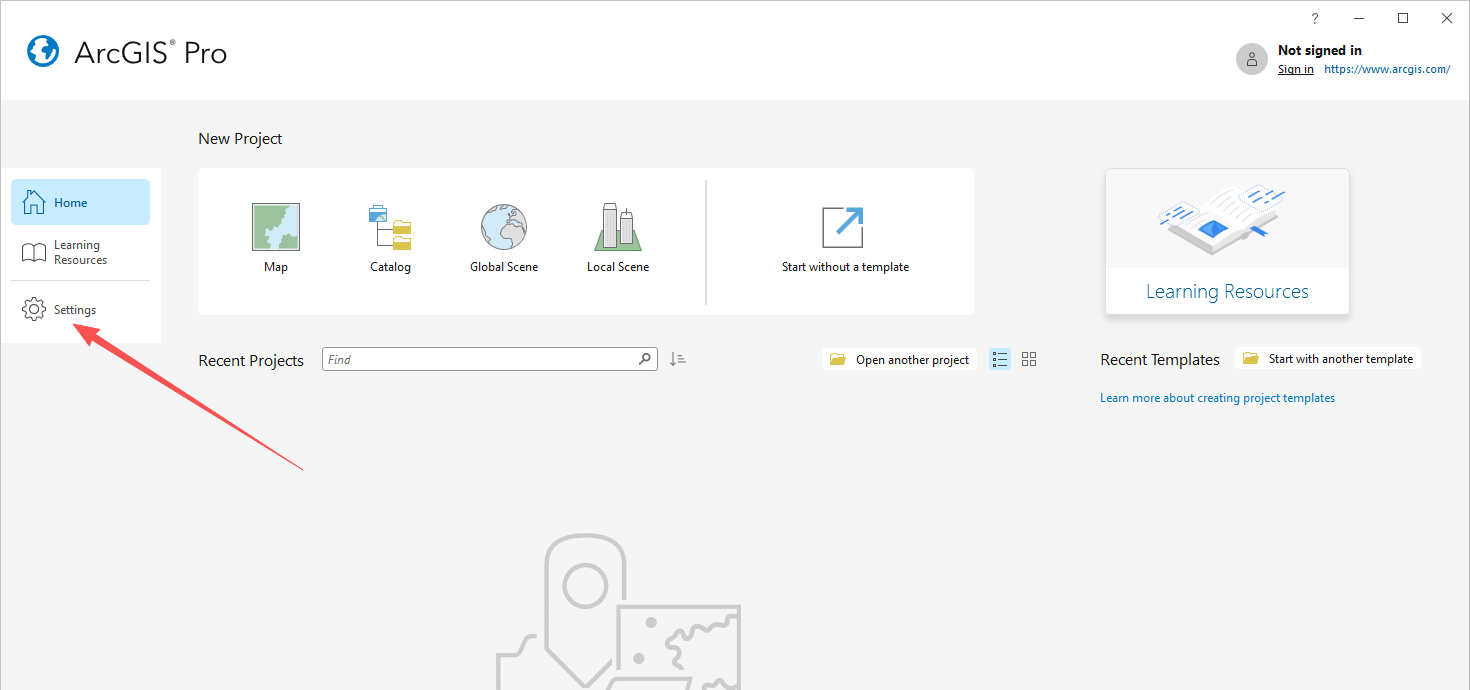This screenshot has width=1470, height=690.
Task: Go to the Home tab
Action: [x=80, y=202]
